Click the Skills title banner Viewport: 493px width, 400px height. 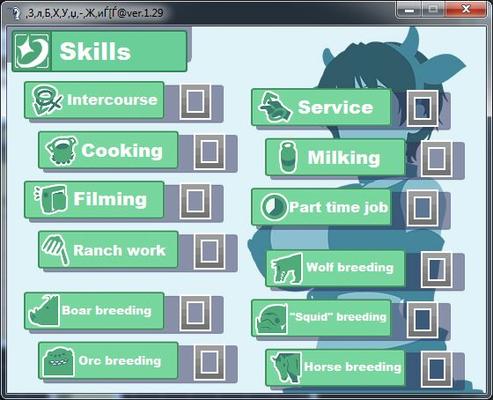(99, 51)
